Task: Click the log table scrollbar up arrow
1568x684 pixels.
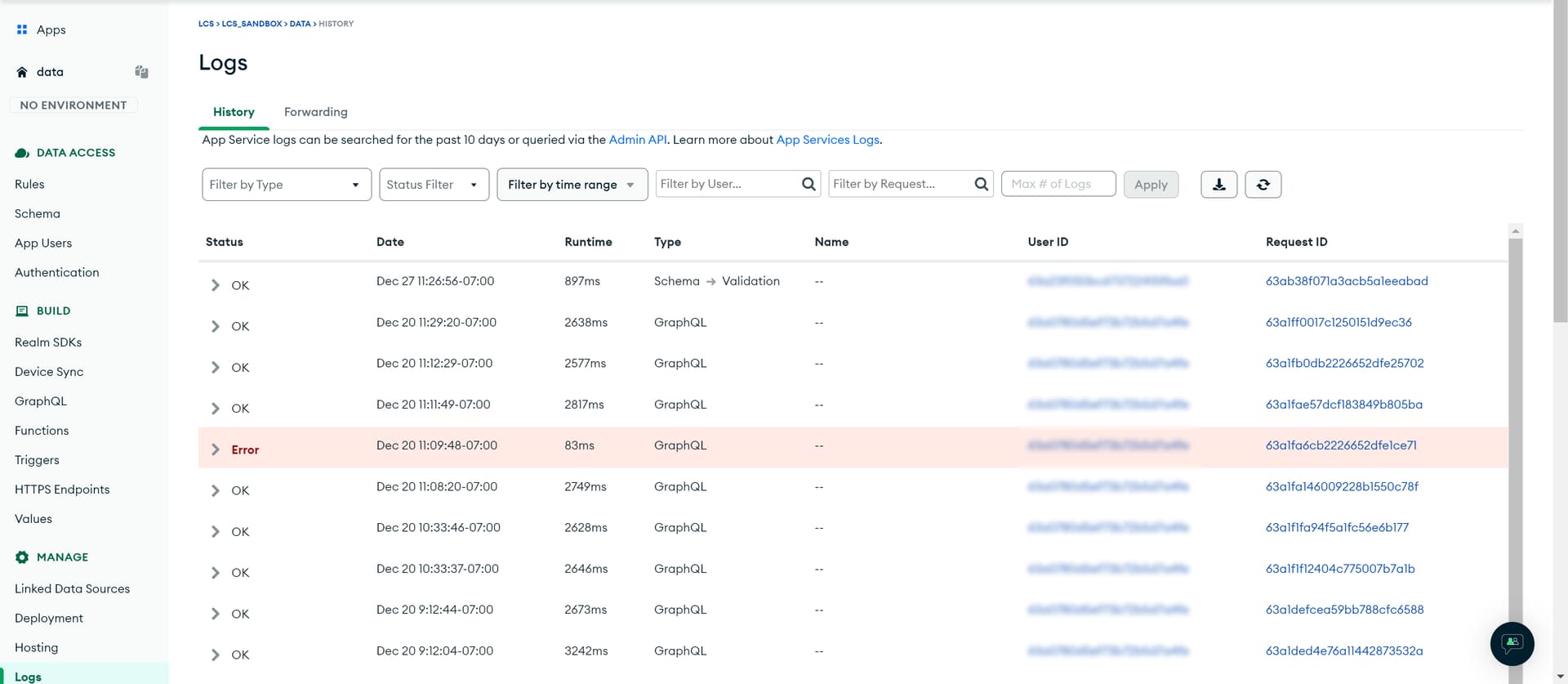Action: click(1515, 231)
